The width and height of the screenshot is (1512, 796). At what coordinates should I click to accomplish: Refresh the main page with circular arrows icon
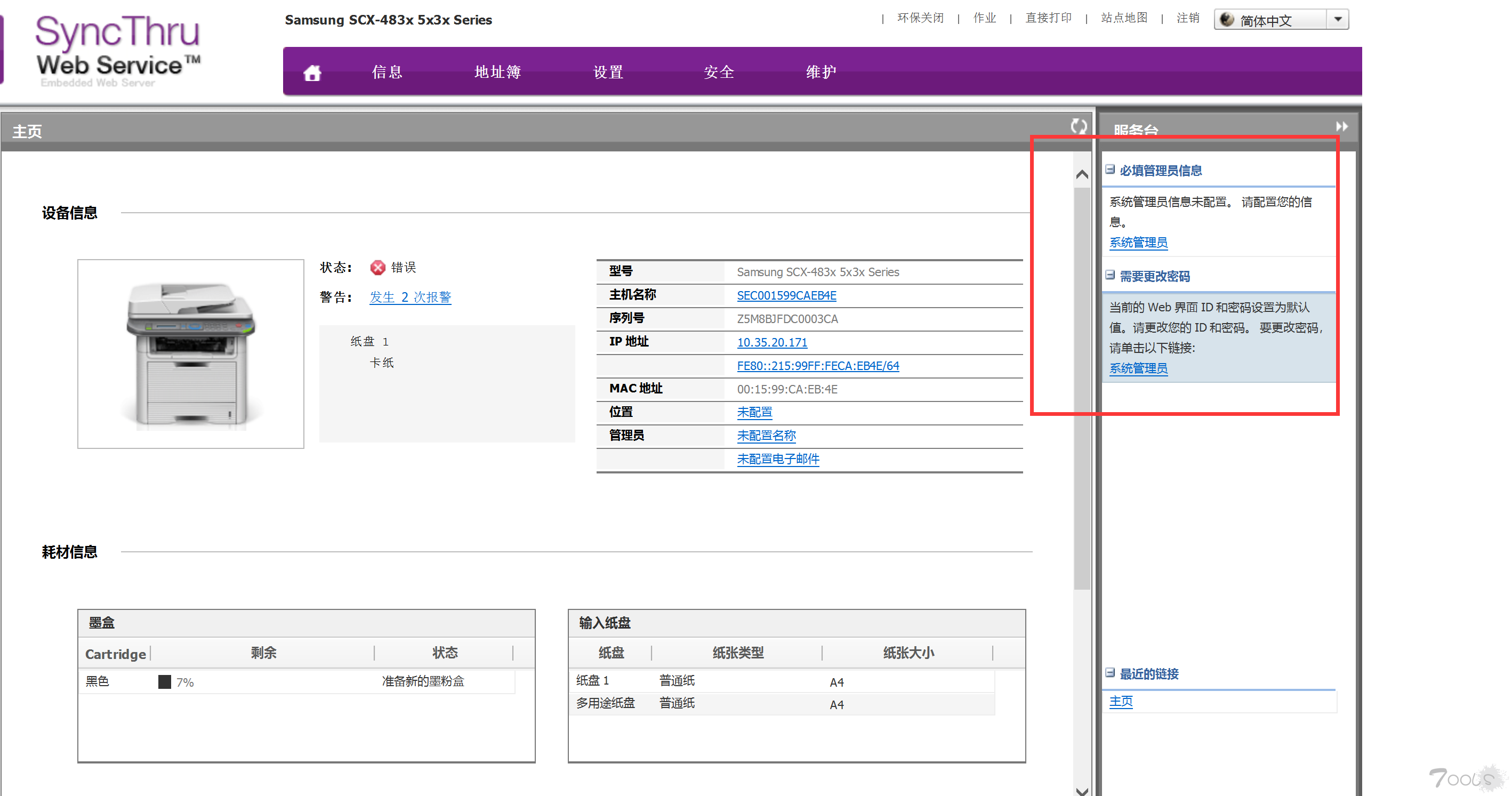[x=1078, y=126]
